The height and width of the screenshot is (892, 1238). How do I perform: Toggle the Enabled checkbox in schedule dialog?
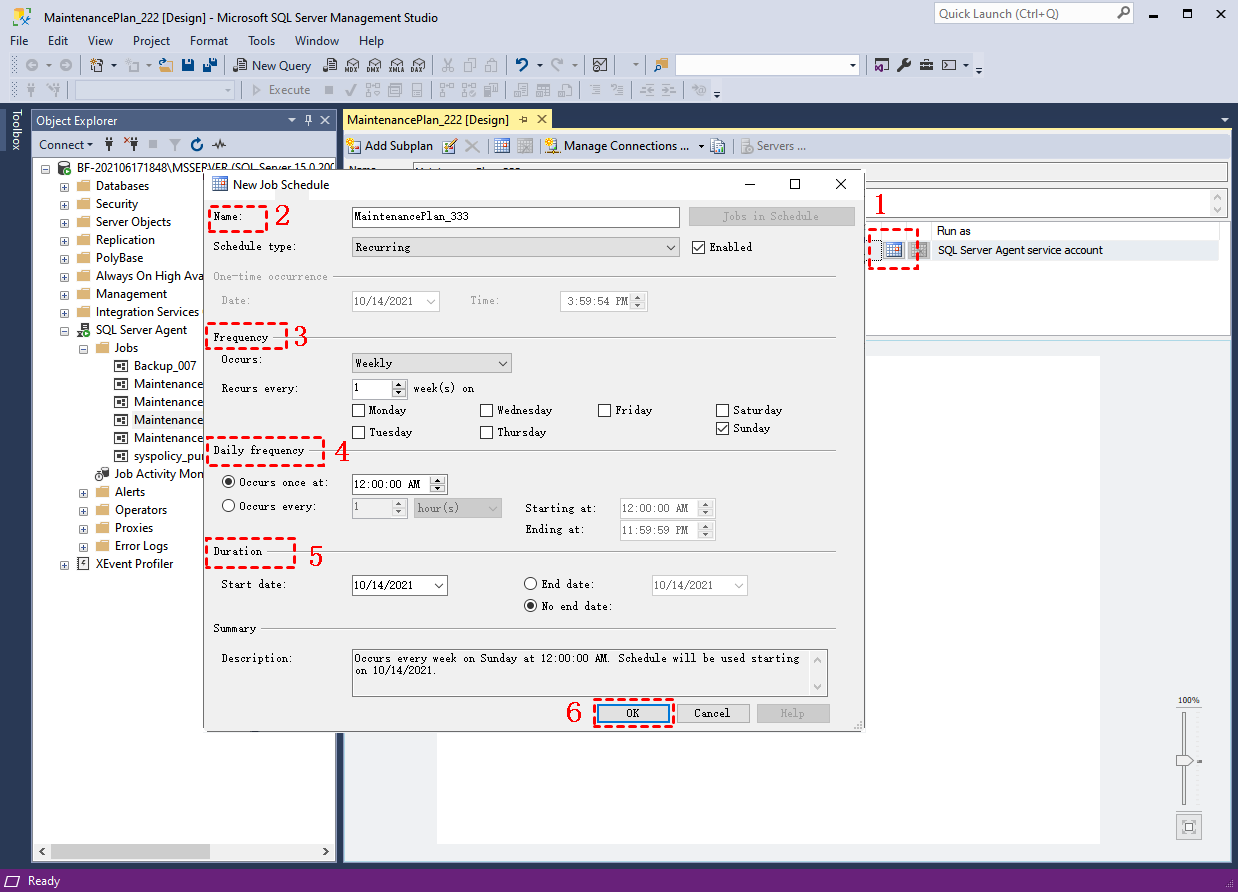pyautogui.click(x=699, y=247)
